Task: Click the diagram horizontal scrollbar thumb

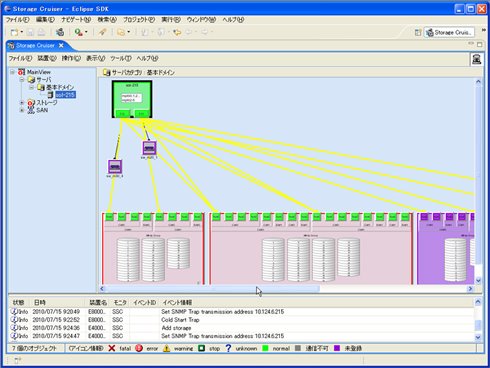Action: click(x=212, y=288)
